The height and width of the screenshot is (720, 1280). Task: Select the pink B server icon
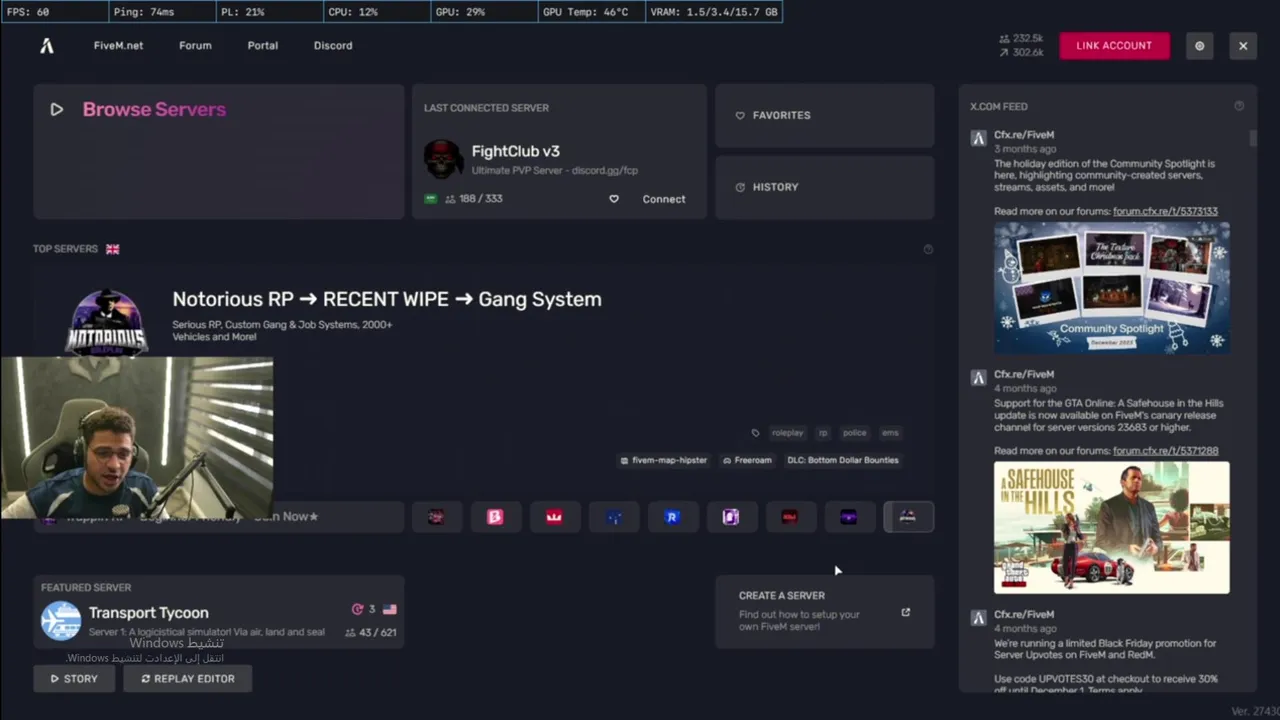(x=495, y=517)
